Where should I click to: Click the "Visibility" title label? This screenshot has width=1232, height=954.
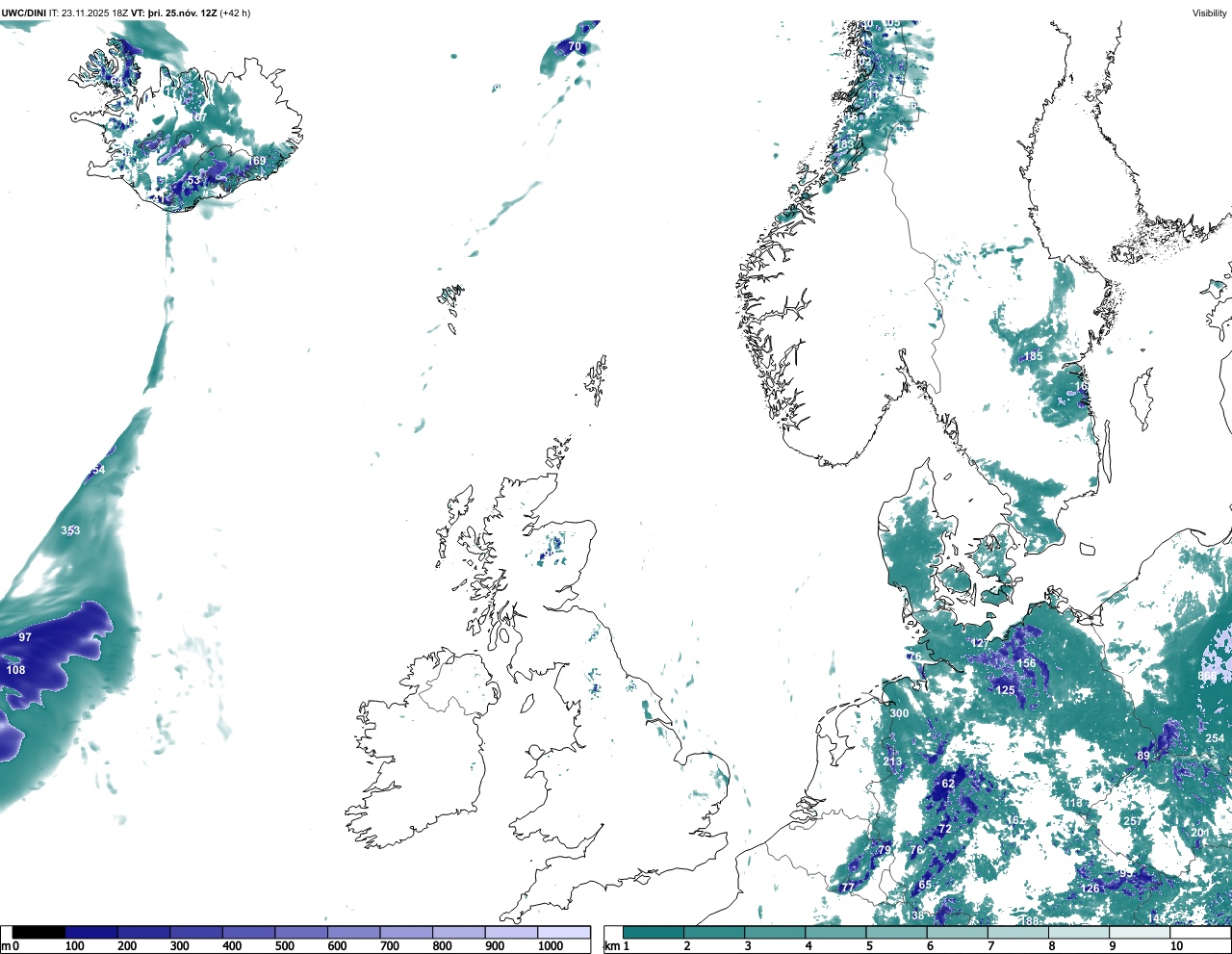coord(1209,13)
